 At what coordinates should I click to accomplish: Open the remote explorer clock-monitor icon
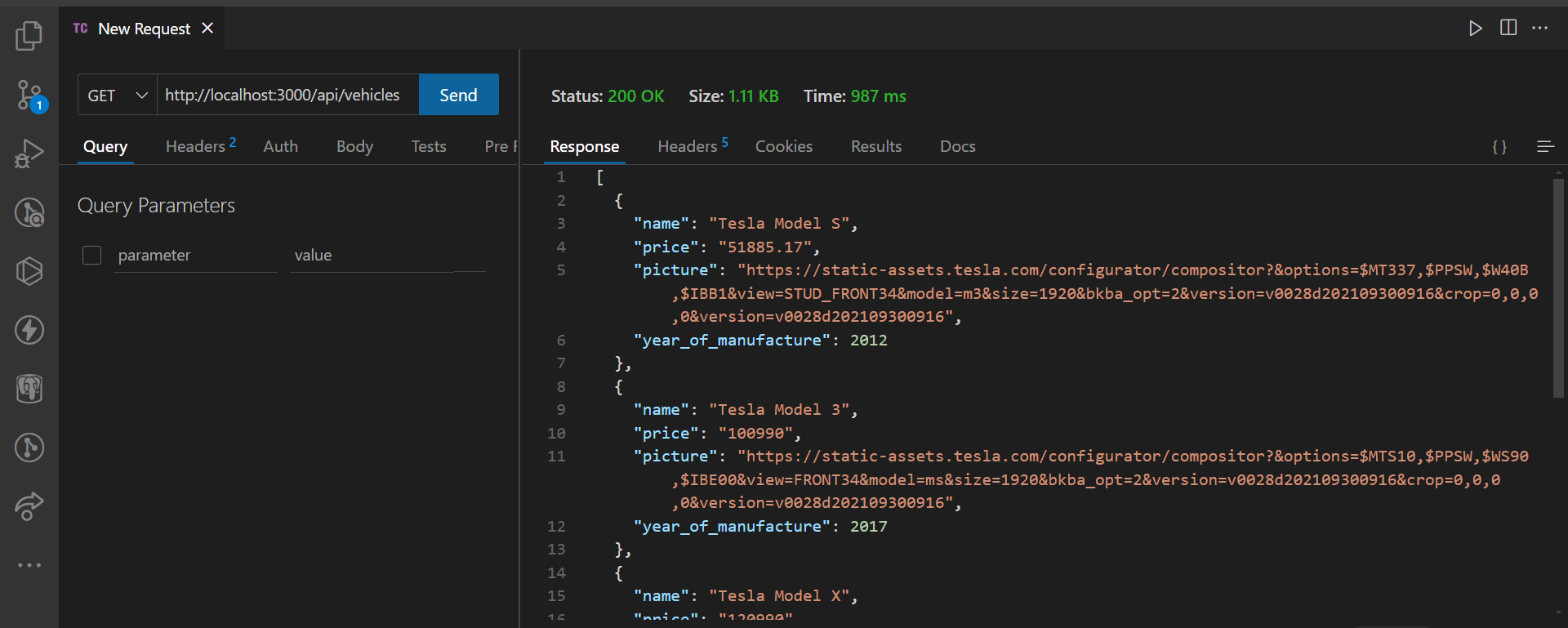(x=29, y=212)
